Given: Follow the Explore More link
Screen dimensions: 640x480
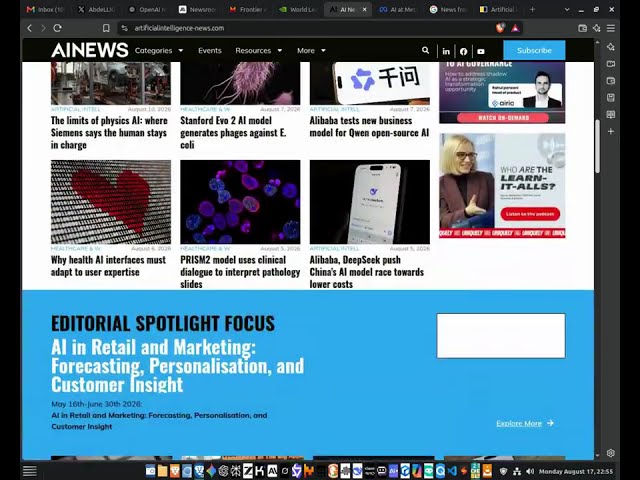Looking at the screenshot, I should click(x=525, y=423).
